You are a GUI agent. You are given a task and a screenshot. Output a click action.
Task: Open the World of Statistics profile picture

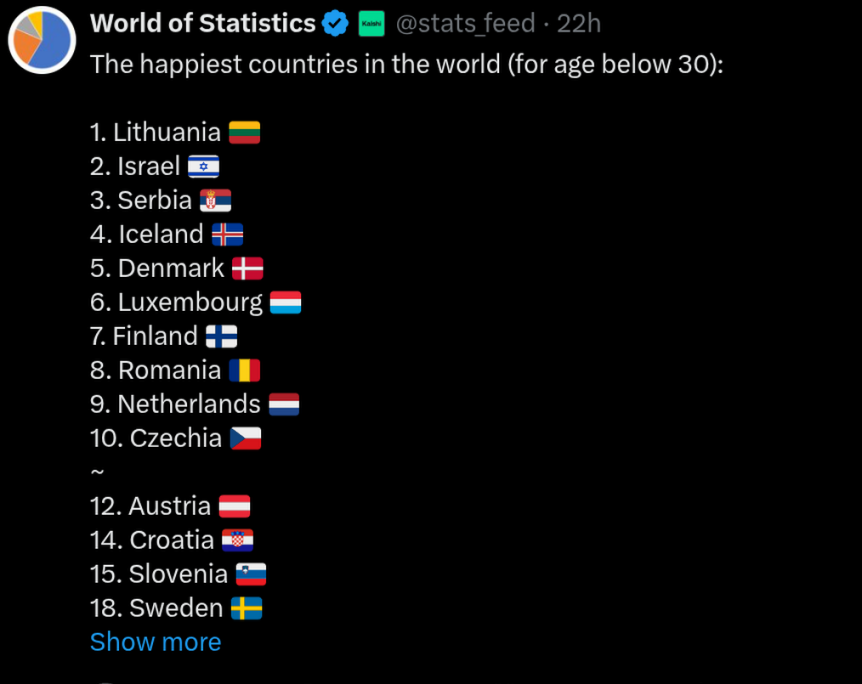coord(42,40)
